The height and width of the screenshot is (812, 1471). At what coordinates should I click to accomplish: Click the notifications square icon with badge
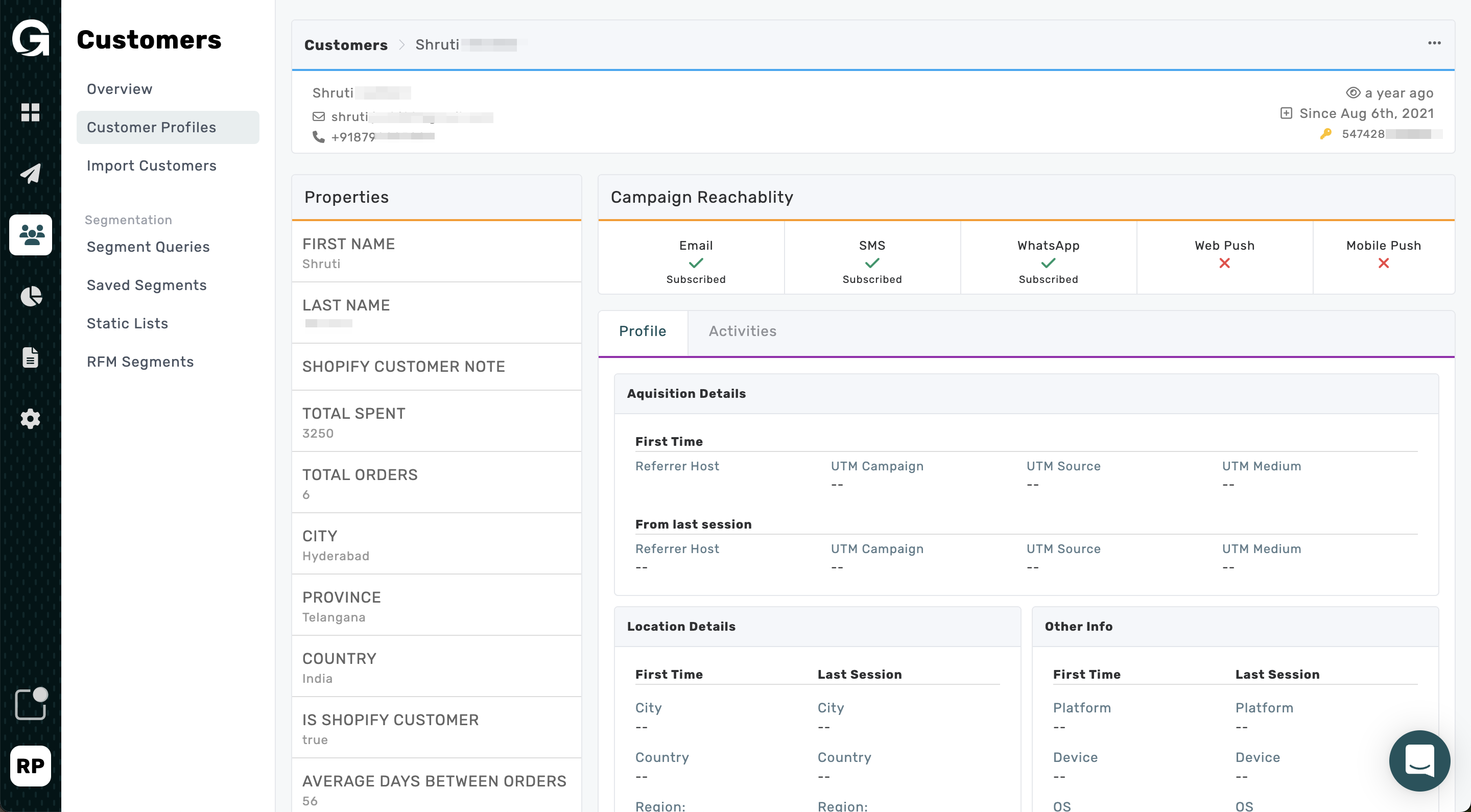click(x=30, y=705)
